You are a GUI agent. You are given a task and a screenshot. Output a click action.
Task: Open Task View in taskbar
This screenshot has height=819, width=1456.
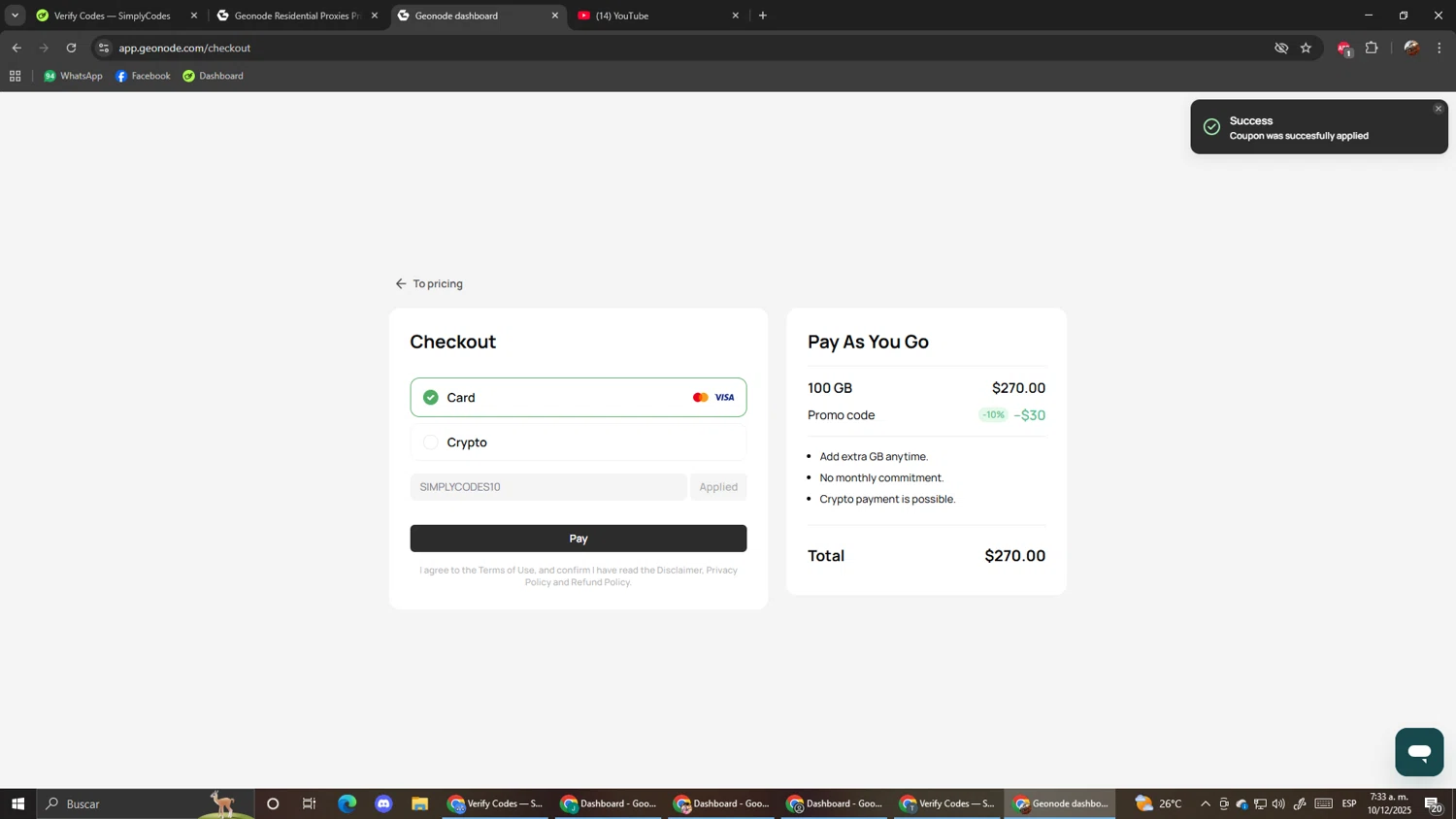pos(310,803)
